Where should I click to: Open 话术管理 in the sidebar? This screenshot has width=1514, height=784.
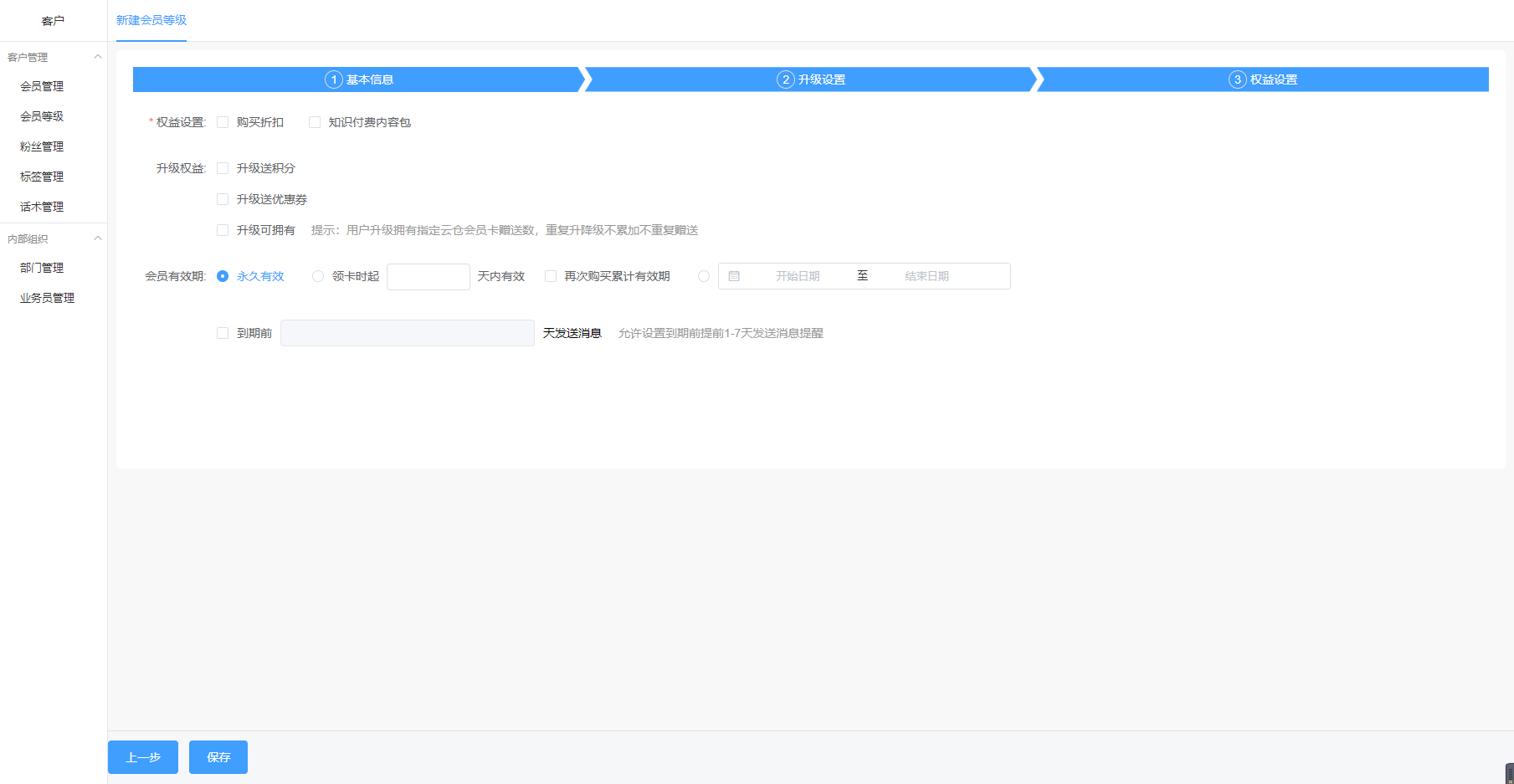coord(42,207)
